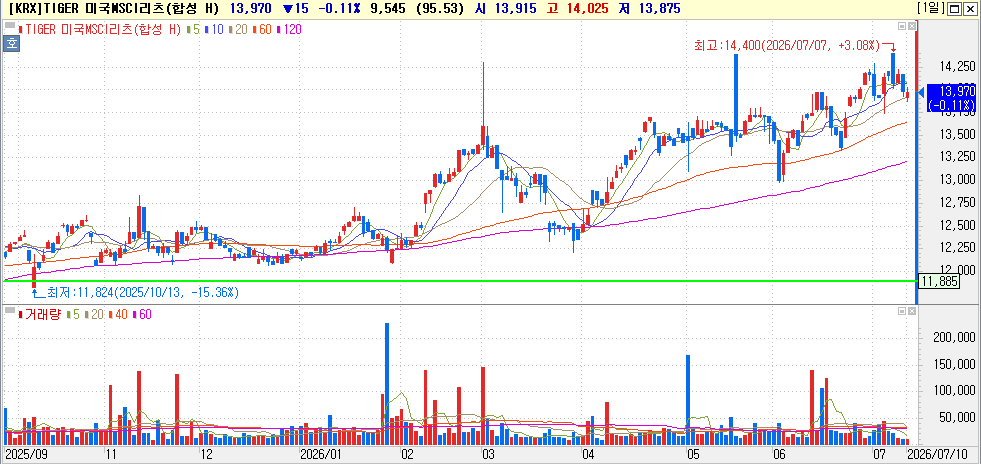
Task: Toggle the 10-day moving average legend
Action: click(x=215, y=29)
